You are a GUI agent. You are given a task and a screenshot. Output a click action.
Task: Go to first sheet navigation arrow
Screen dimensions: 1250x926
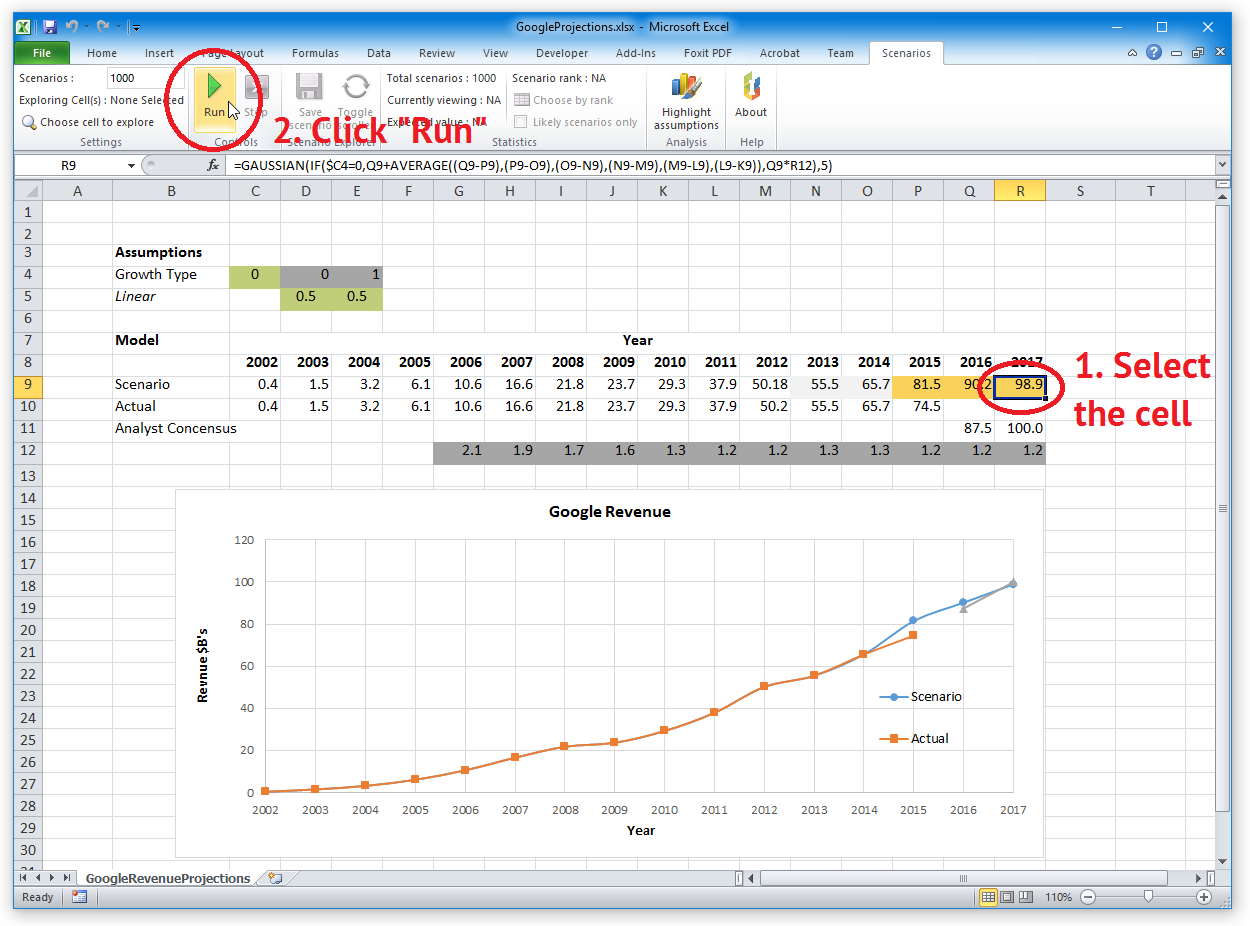tap(24, 877)
